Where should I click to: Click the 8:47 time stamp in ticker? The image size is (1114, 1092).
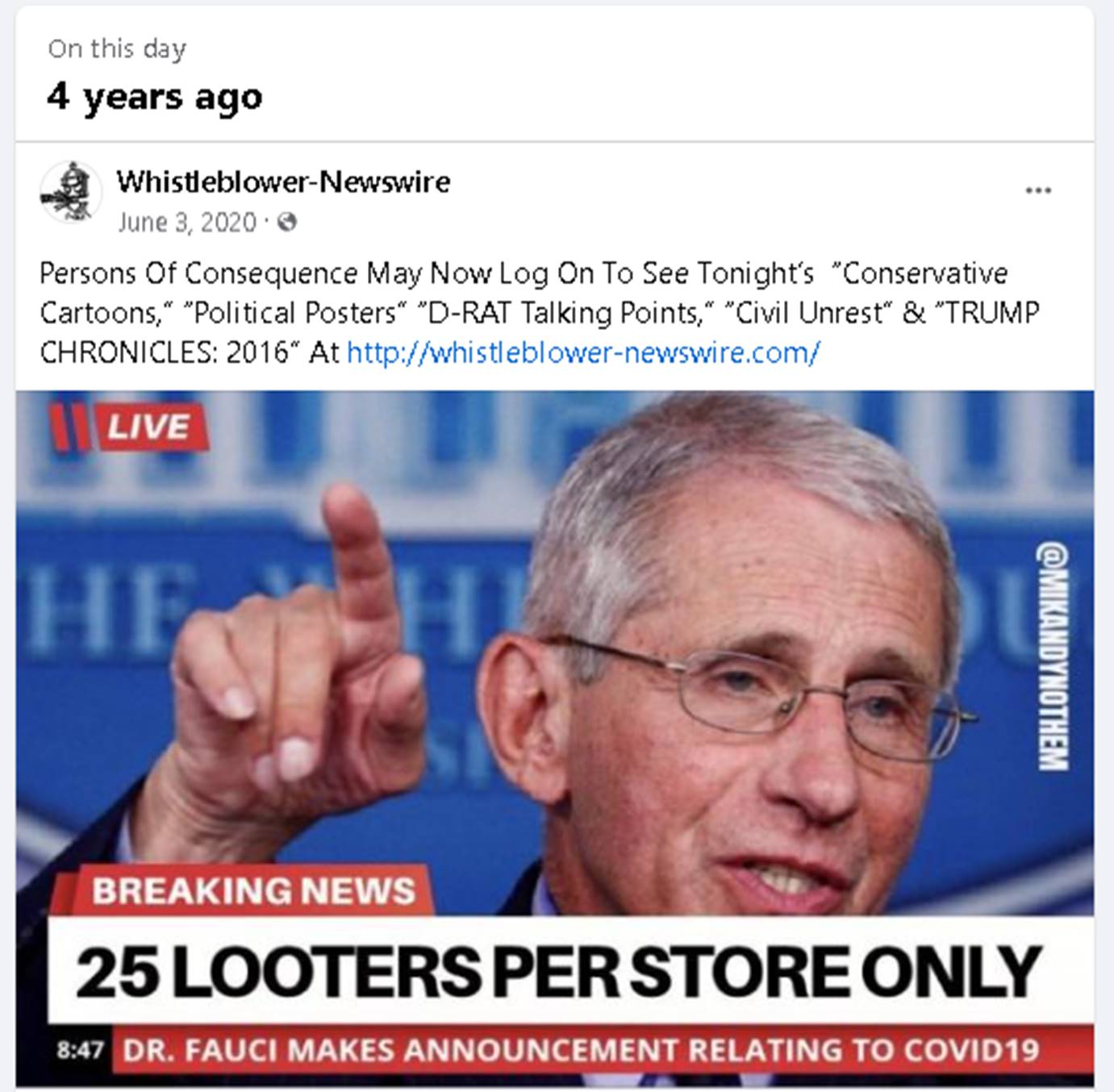click(80, 1050)
